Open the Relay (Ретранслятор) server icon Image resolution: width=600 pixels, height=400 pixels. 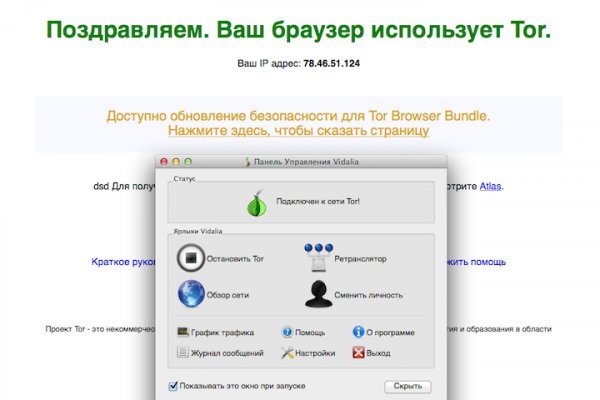coord(318,257)
